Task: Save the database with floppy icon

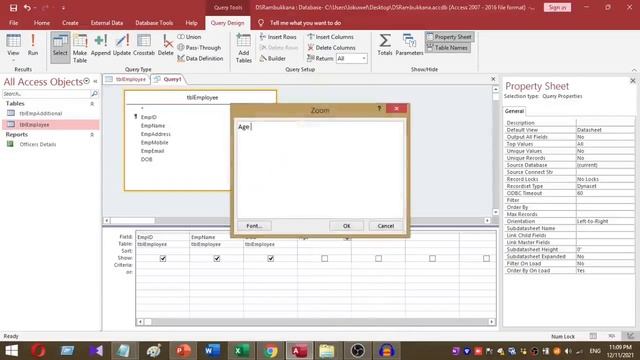Action: click(x=13, y=8)
